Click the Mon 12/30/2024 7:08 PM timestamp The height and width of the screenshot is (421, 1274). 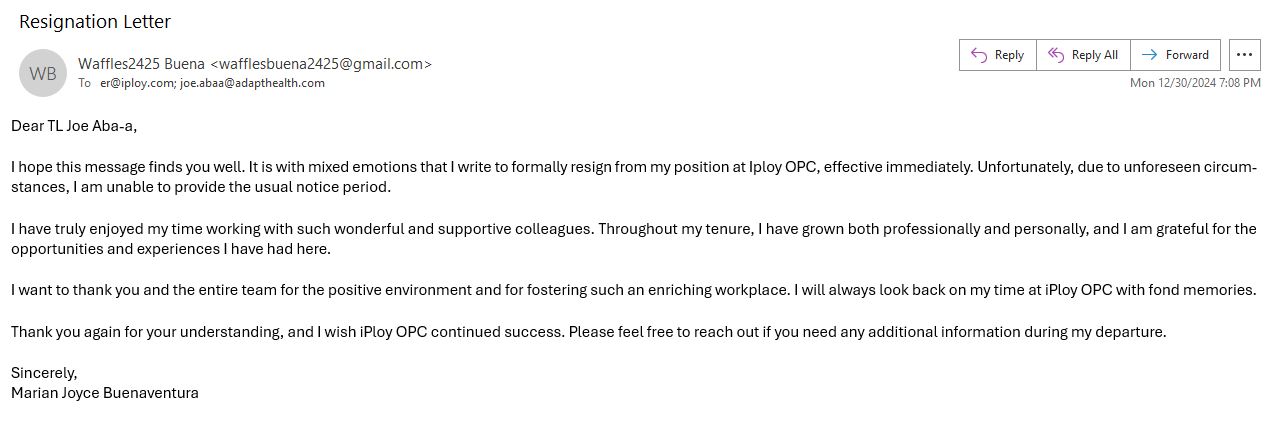point(1194,83)
